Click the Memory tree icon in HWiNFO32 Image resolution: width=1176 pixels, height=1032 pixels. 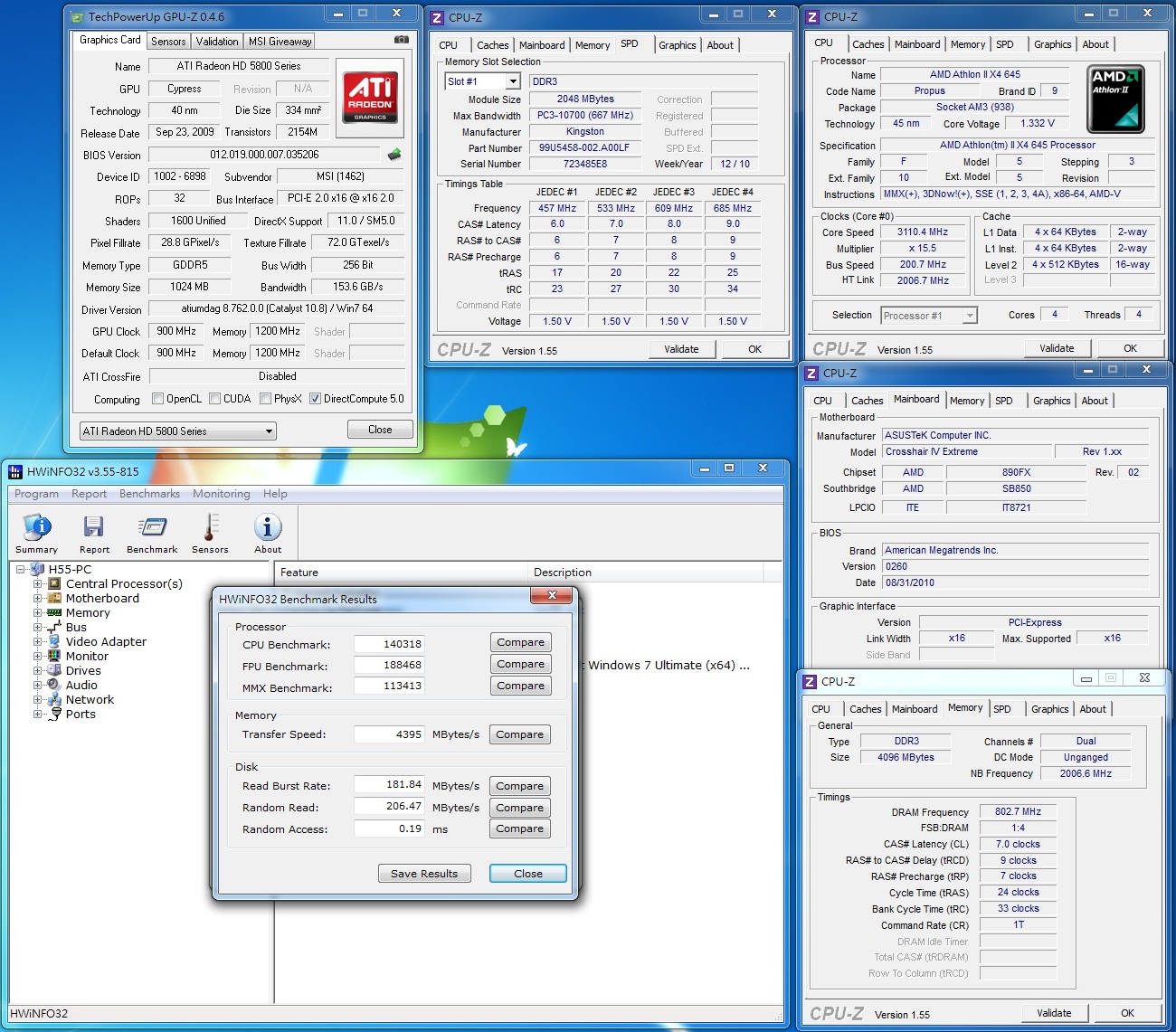[54, 612]
